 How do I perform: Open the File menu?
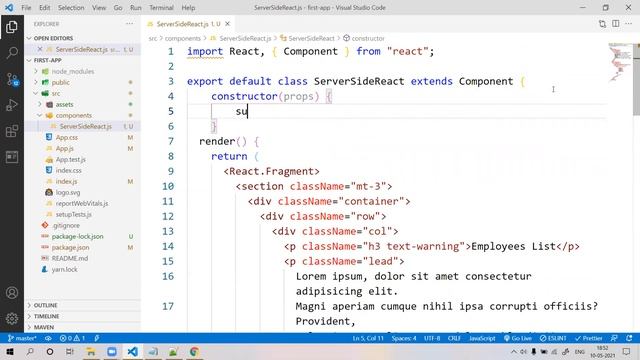coord(26,8)
